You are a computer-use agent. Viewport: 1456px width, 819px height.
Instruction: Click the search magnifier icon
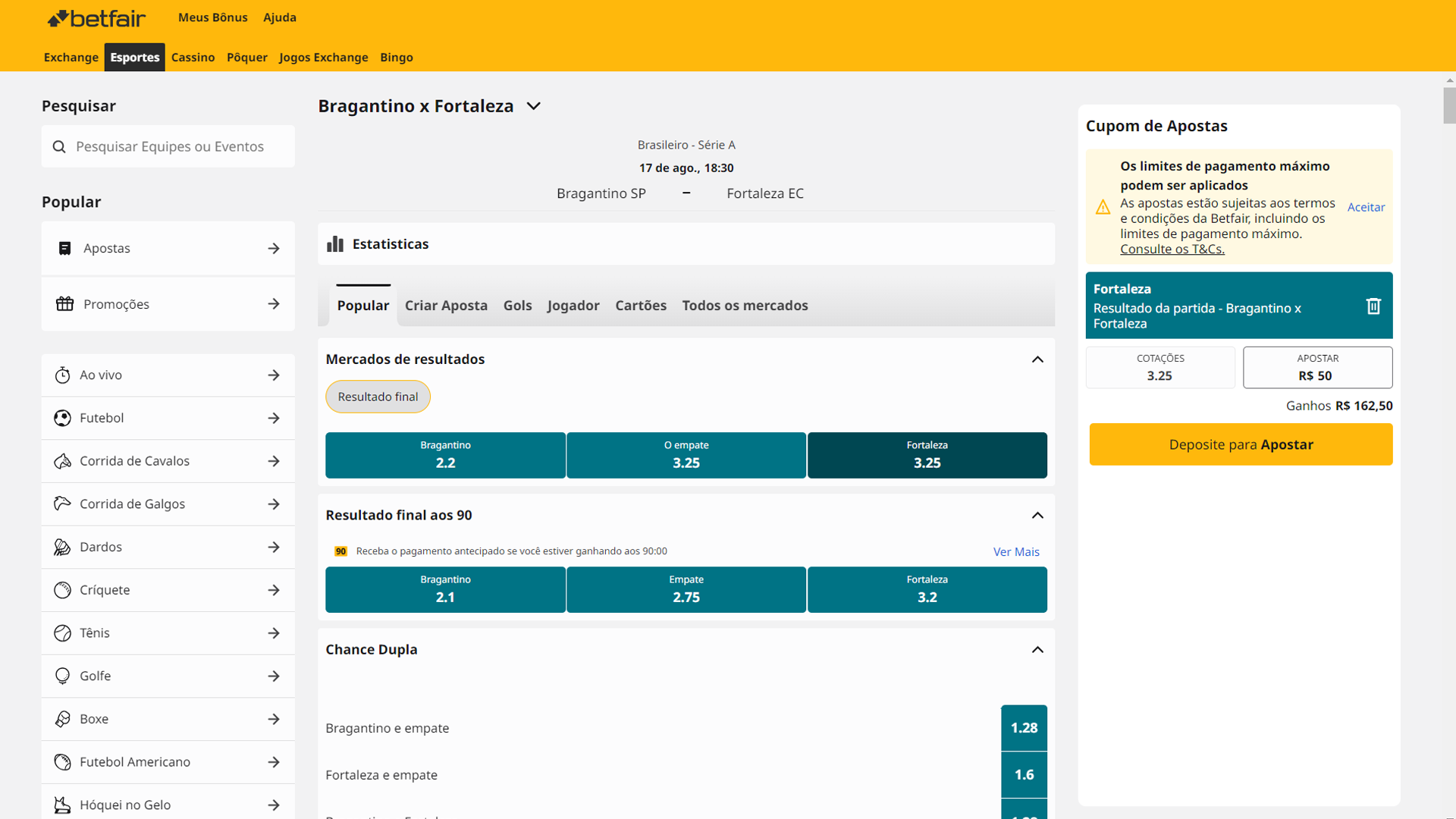[x=59, y=146]
